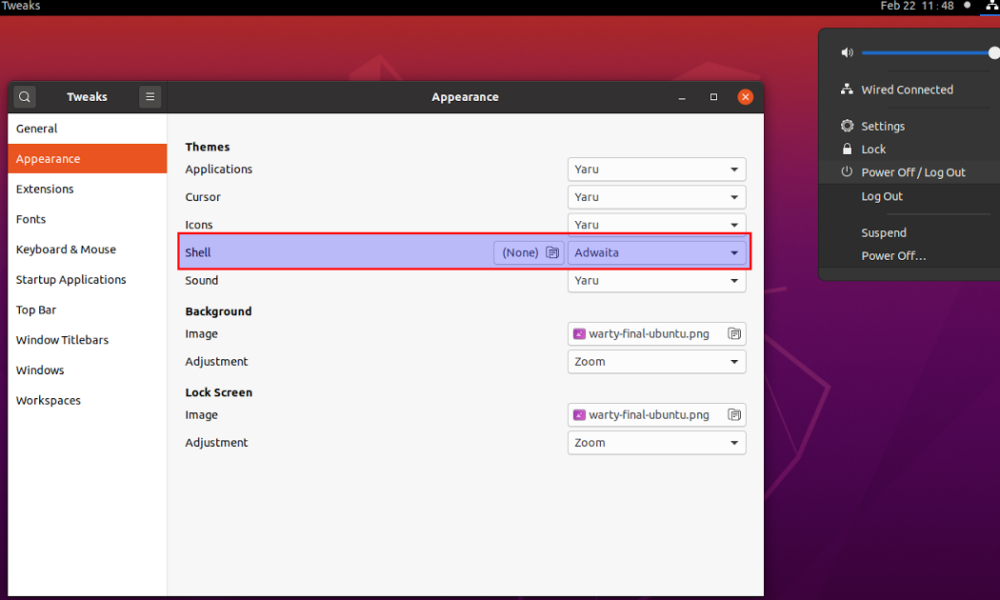Click the Settings gear icon in system menu
Viewport: 1000px width, 600px height.
point(847,126)
